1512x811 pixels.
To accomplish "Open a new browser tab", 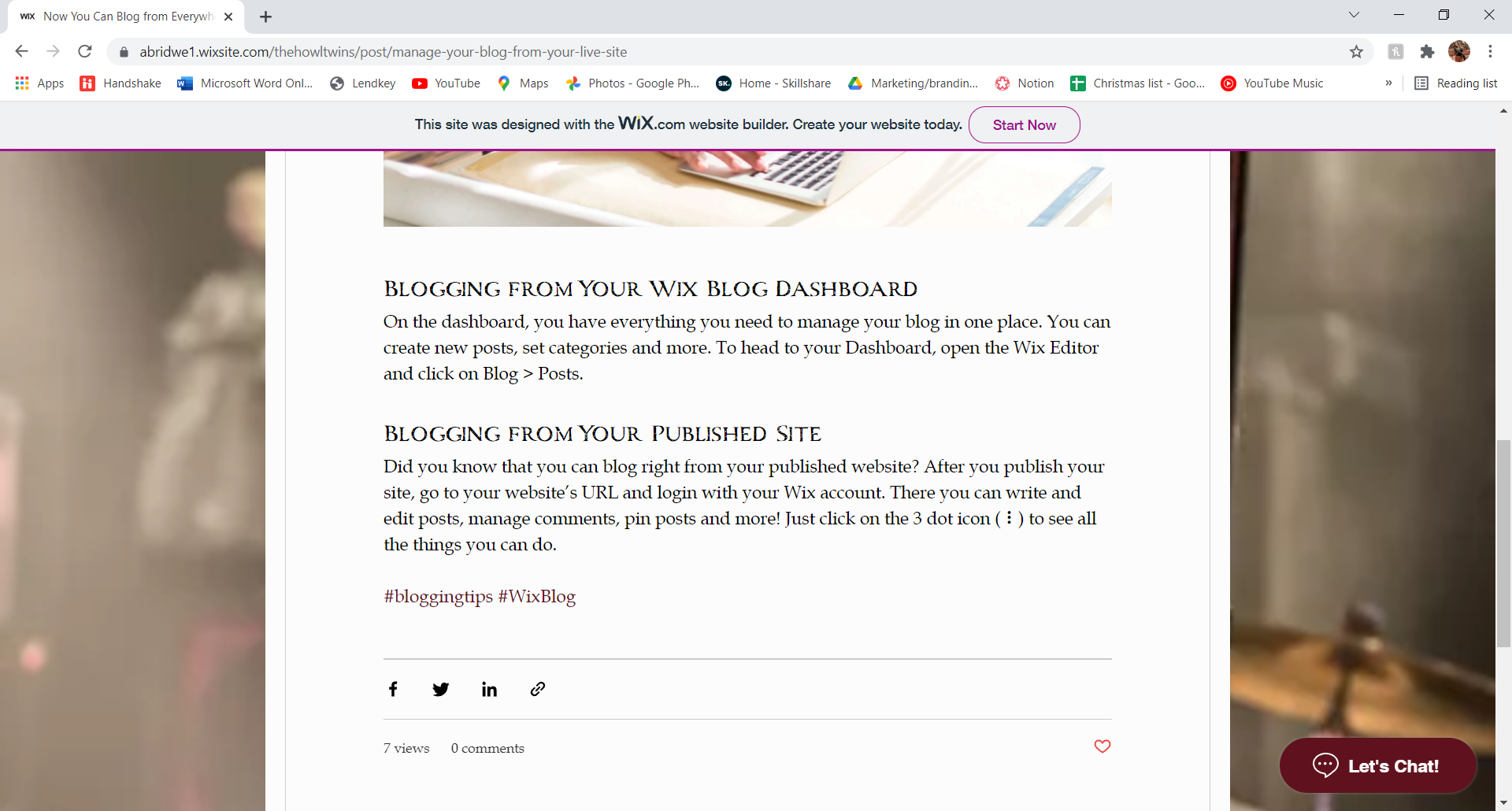I will (x=265, y=17).
